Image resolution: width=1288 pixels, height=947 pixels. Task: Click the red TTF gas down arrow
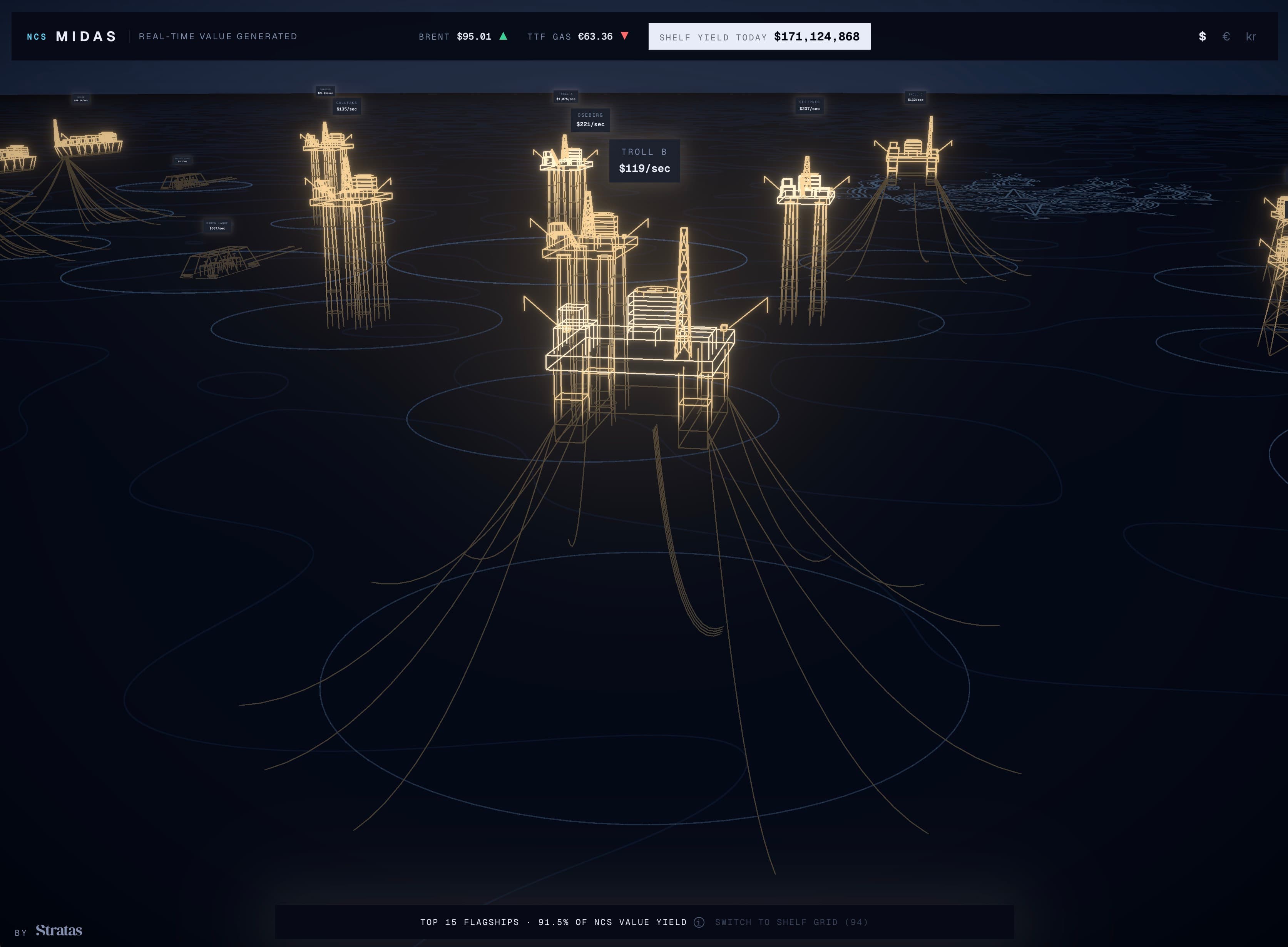point(625,36)
